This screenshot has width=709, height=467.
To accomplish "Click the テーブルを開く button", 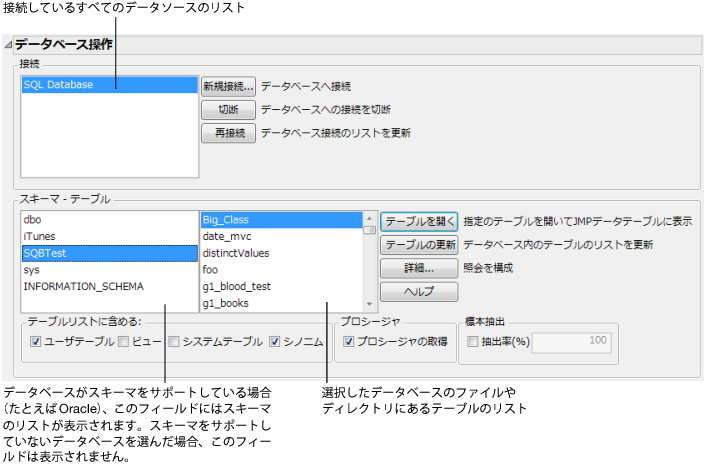I will tap(419, 222).
